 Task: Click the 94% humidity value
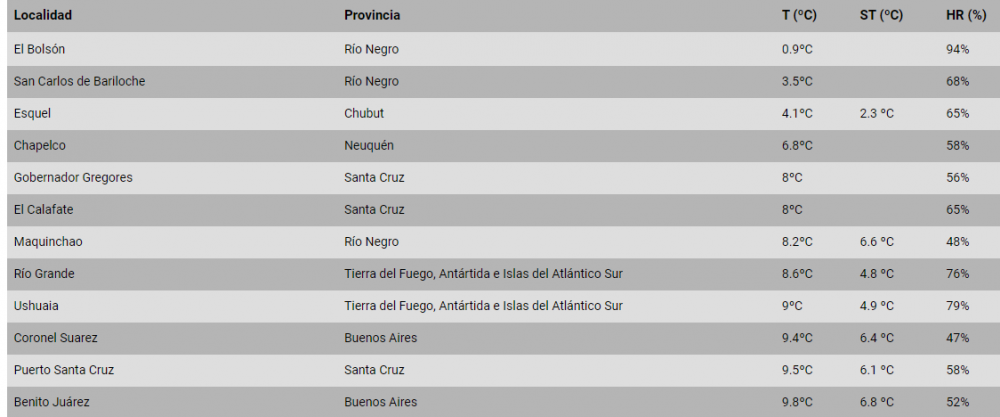(957, 49)
